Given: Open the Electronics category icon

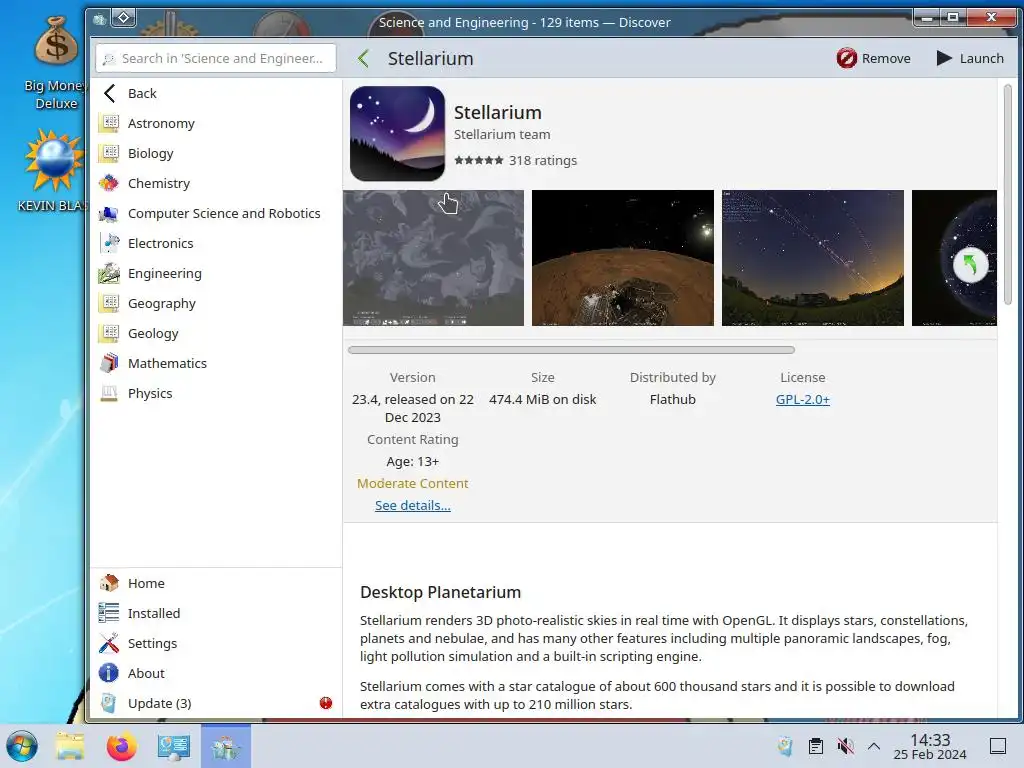Looking at the screenshot, I should 109,243.
